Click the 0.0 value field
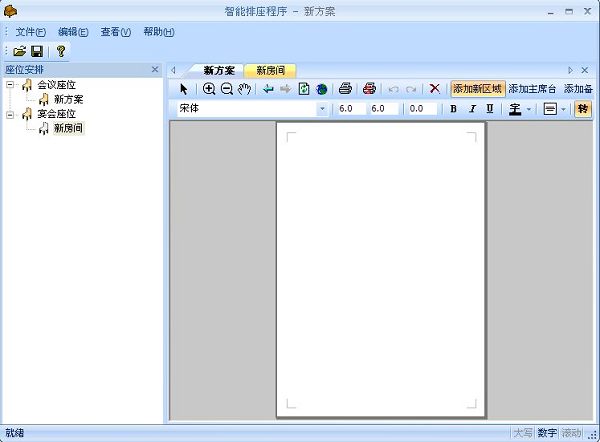 tap(422, 109)
